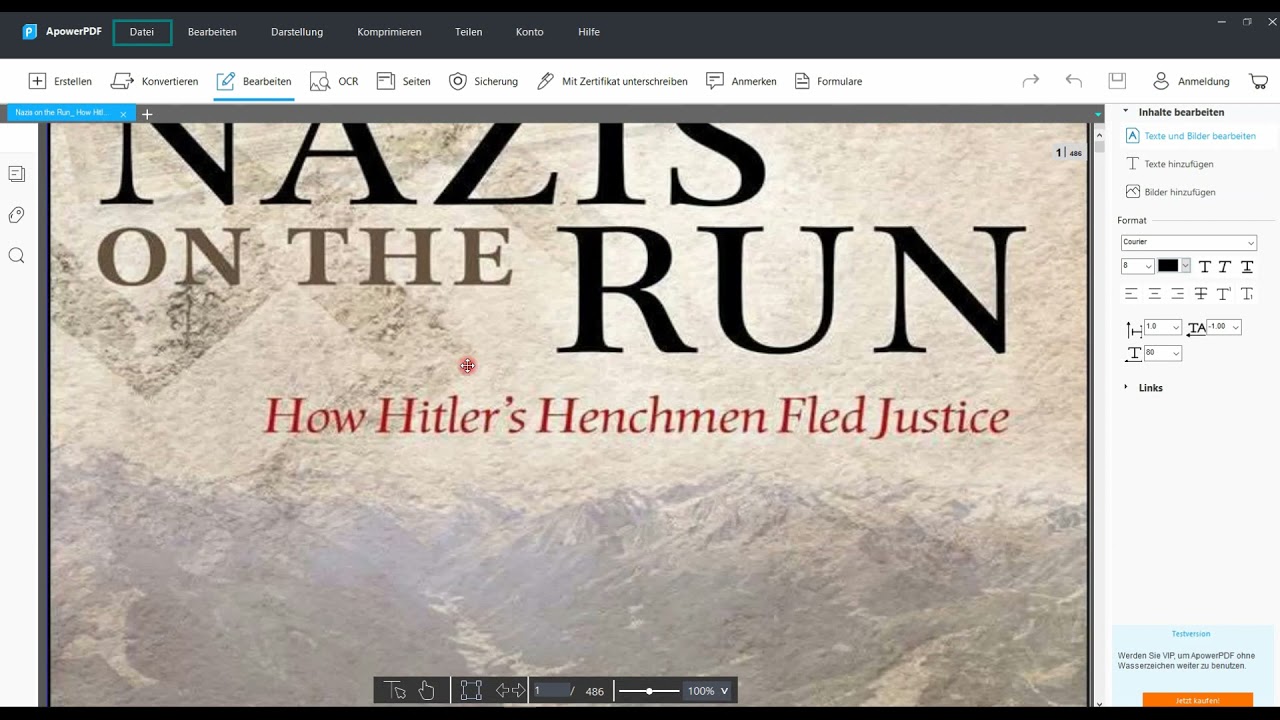Collapse the Inhalte bearbeiten section
The width and height of the screenshot is (1280, 720).
1125,112
